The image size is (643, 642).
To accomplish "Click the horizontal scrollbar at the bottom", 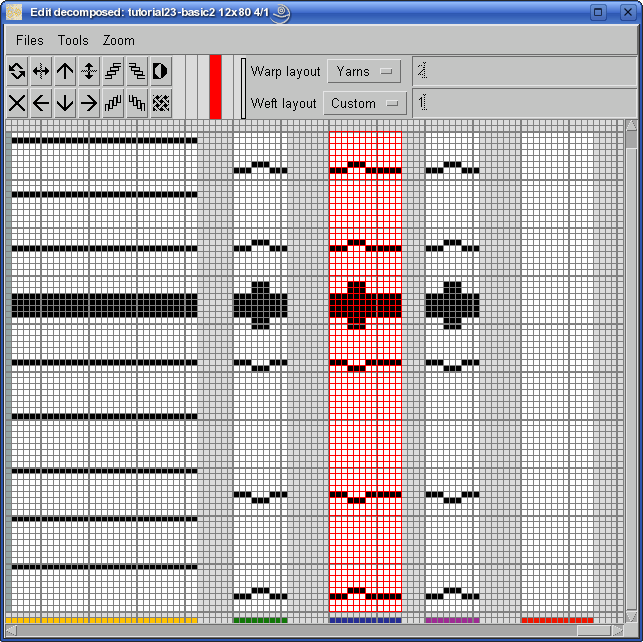I will pyautogui.click(x=300, y=631).
